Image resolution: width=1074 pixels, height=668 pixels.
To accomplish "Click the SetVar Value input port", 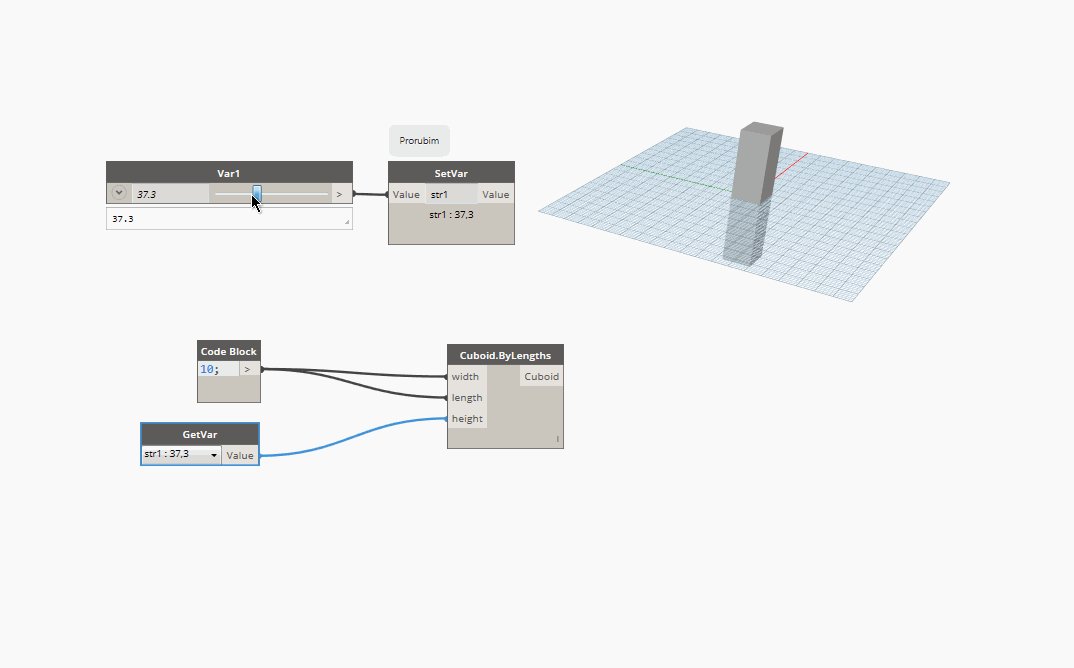I will point(406,195).
